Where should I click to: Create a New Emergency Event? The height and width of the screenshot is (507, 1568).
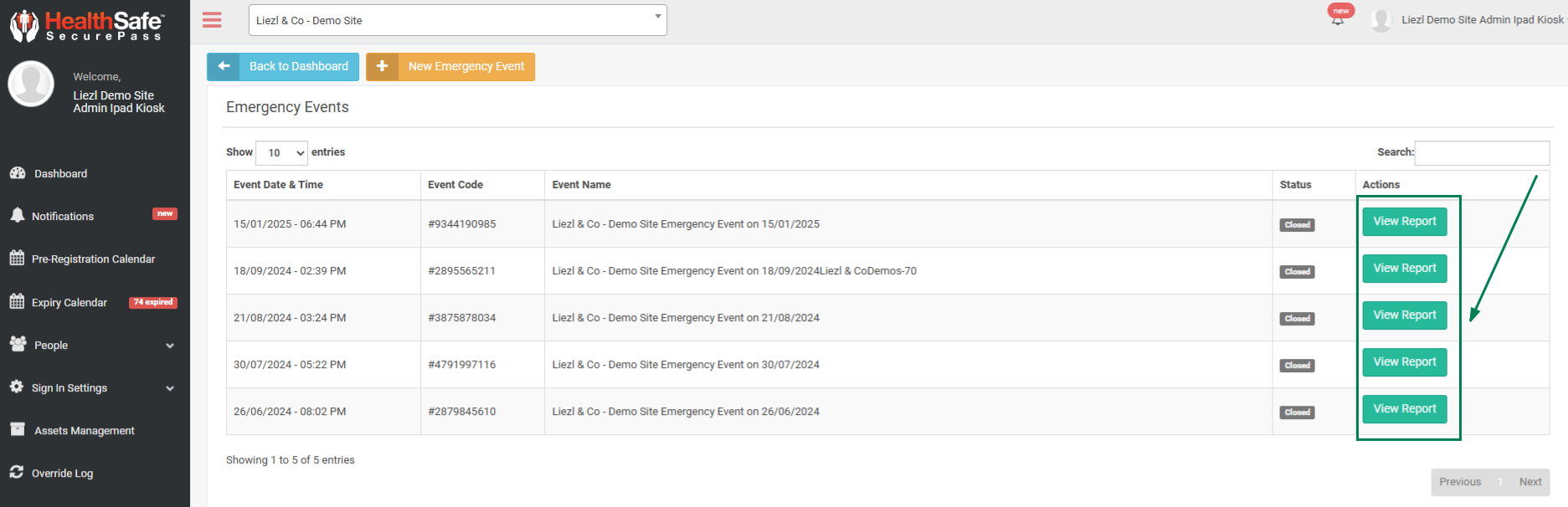tap(450, 67)
